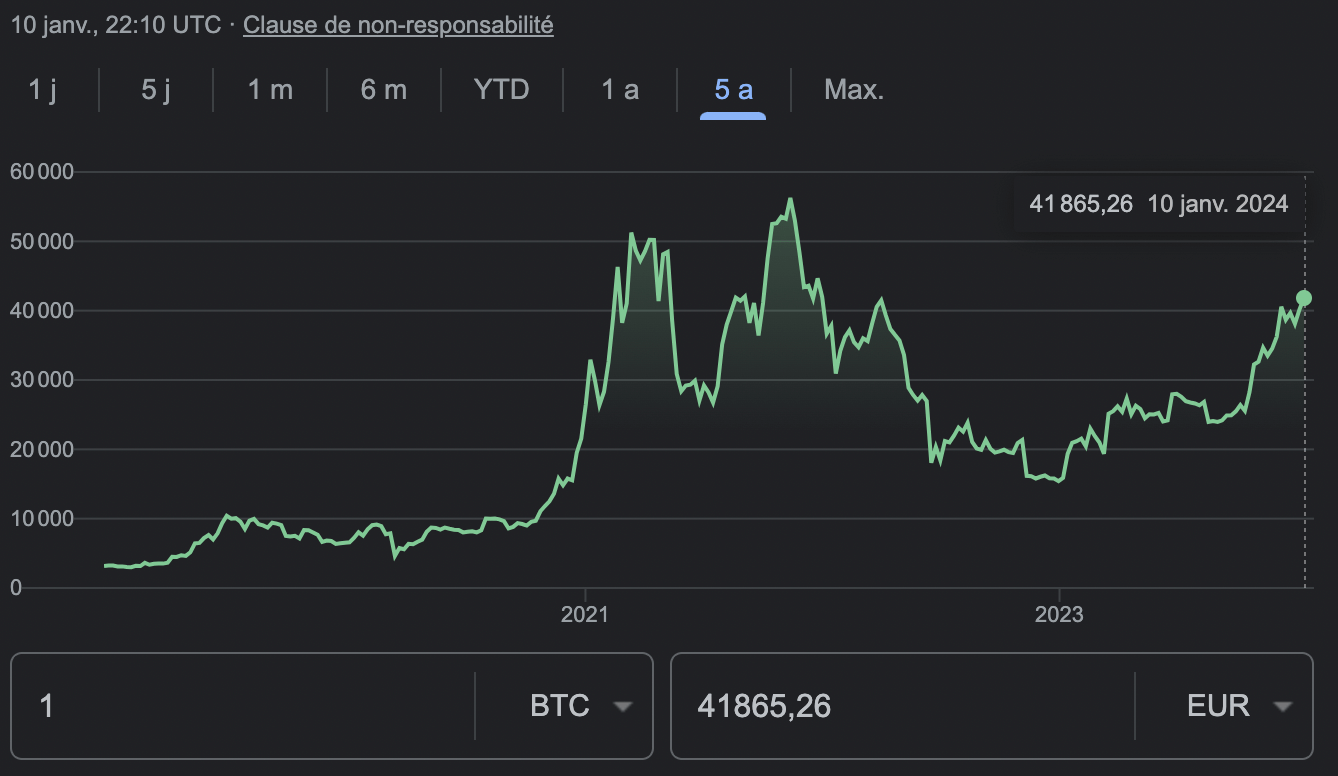This screenshot has height=776, width=1338.
Task: Select the 6 m time range
Action: [x=383, y=90]
